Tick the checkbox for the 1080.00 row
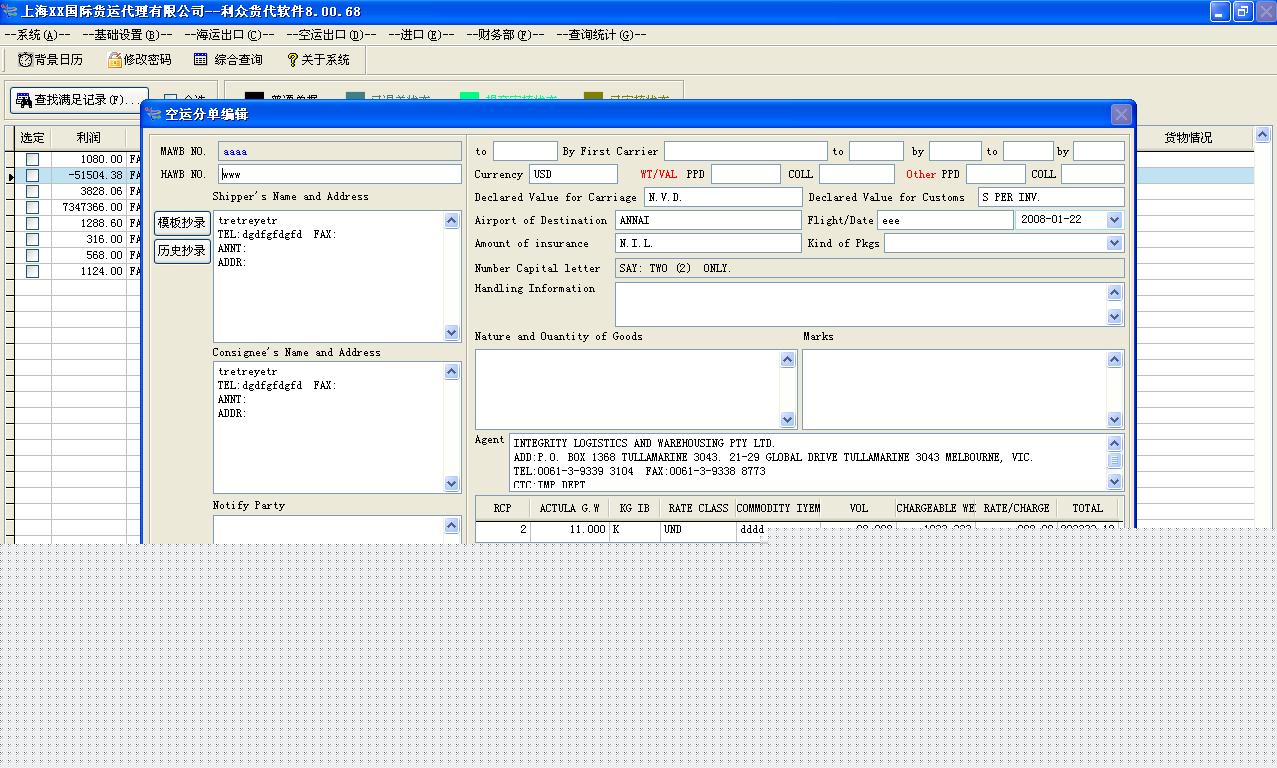This screenshot has width=1277, height=768. [33, 159]
